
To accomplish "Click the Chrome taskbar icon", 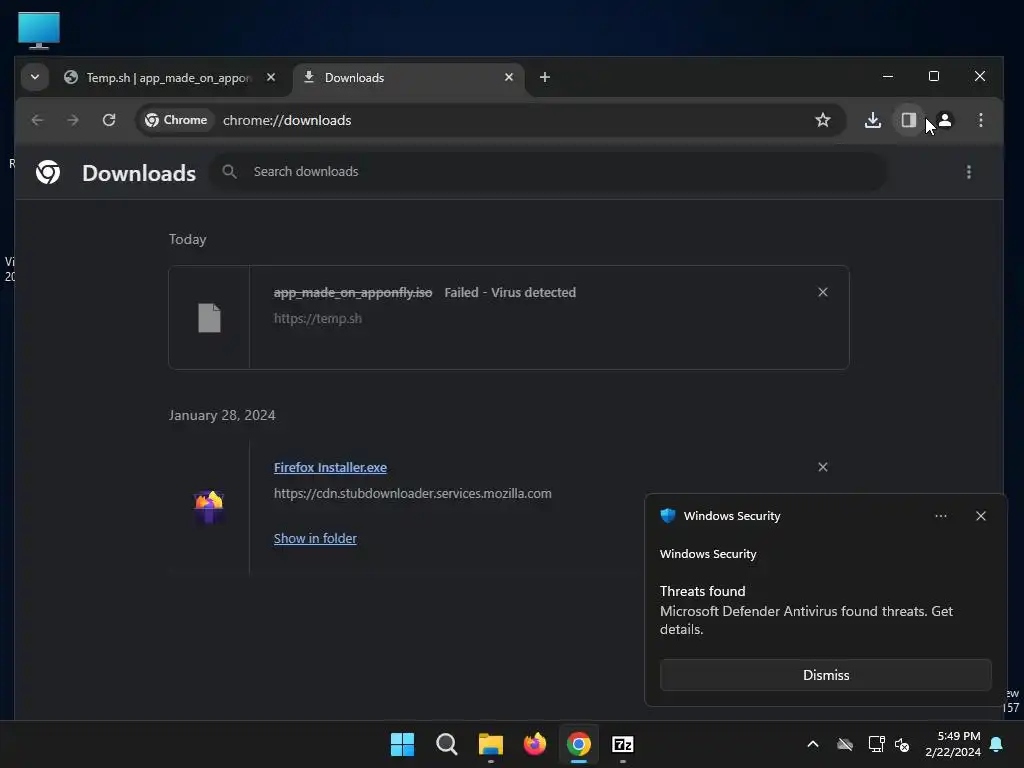I will [579, 744].
